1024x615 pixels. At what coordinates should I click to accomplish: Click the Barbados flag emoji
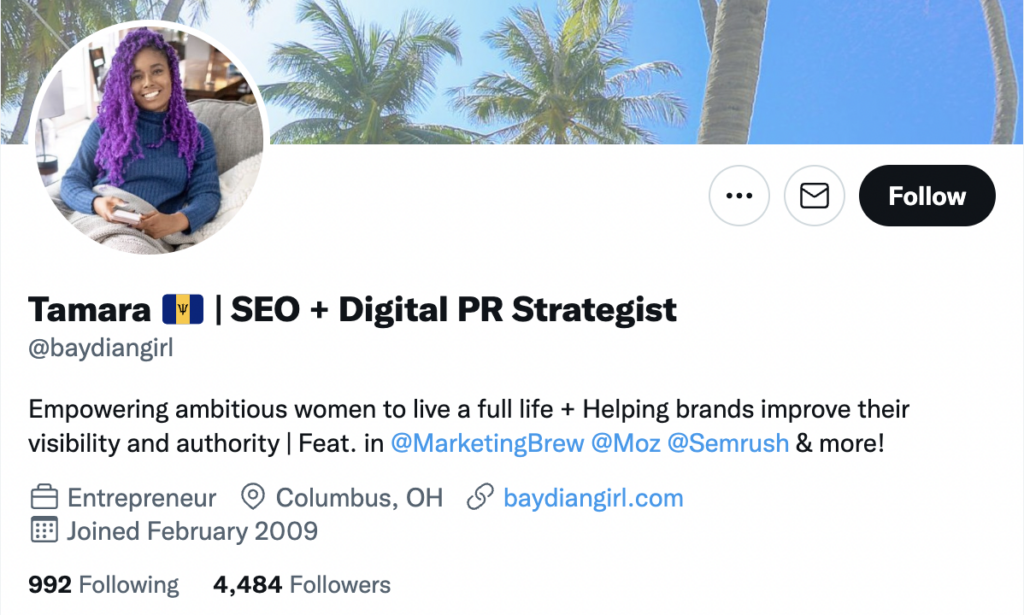(183, 309)
